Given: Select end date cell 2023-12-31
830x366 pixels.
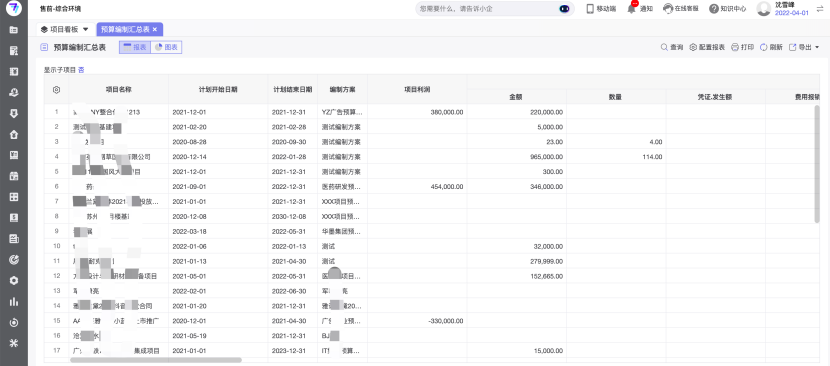Looking at the screenshot, I should click(293, 351).
